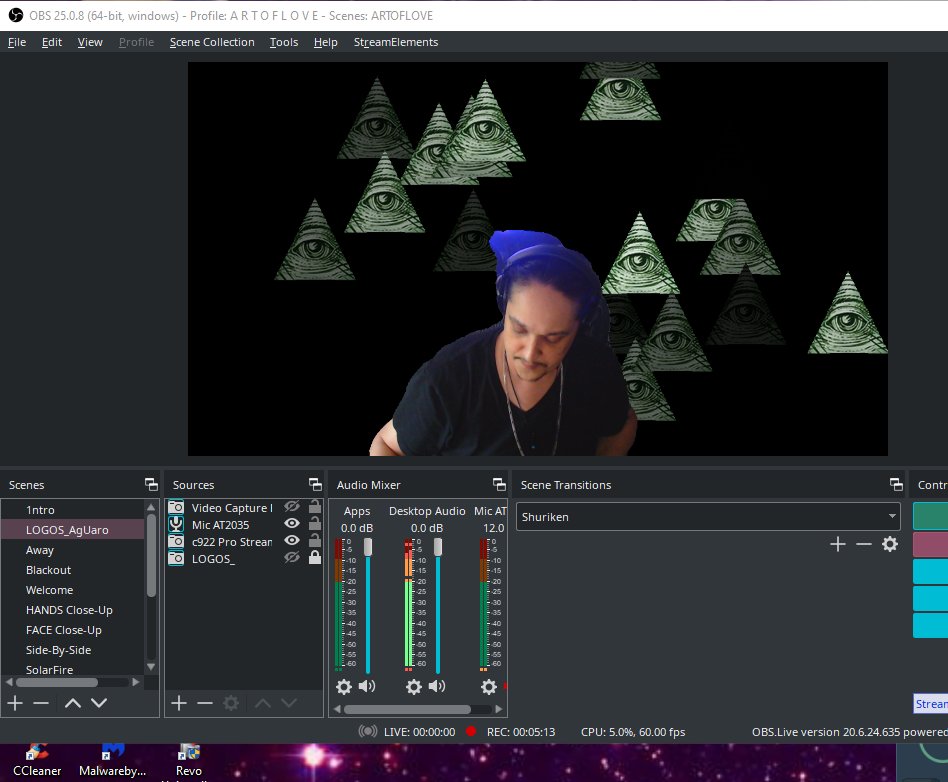Mute the Desktop Audio channel
This screenshot has height=782, width=948.
pos(437,686)
